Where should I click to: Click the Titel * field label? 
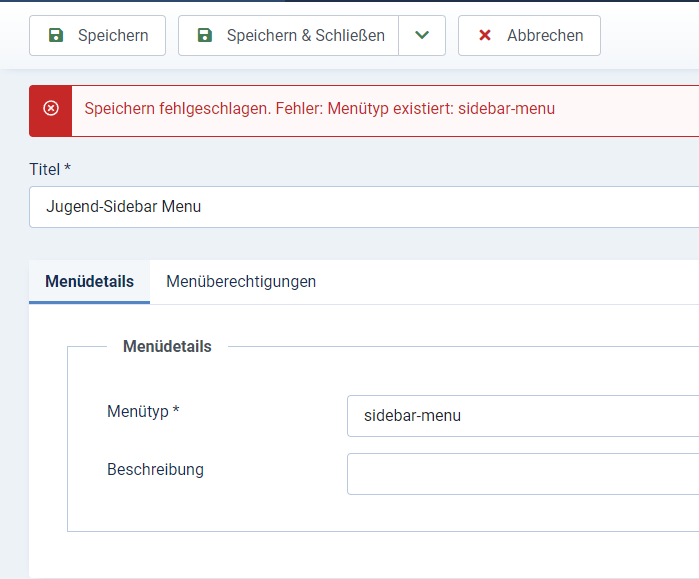click(50, 169)
